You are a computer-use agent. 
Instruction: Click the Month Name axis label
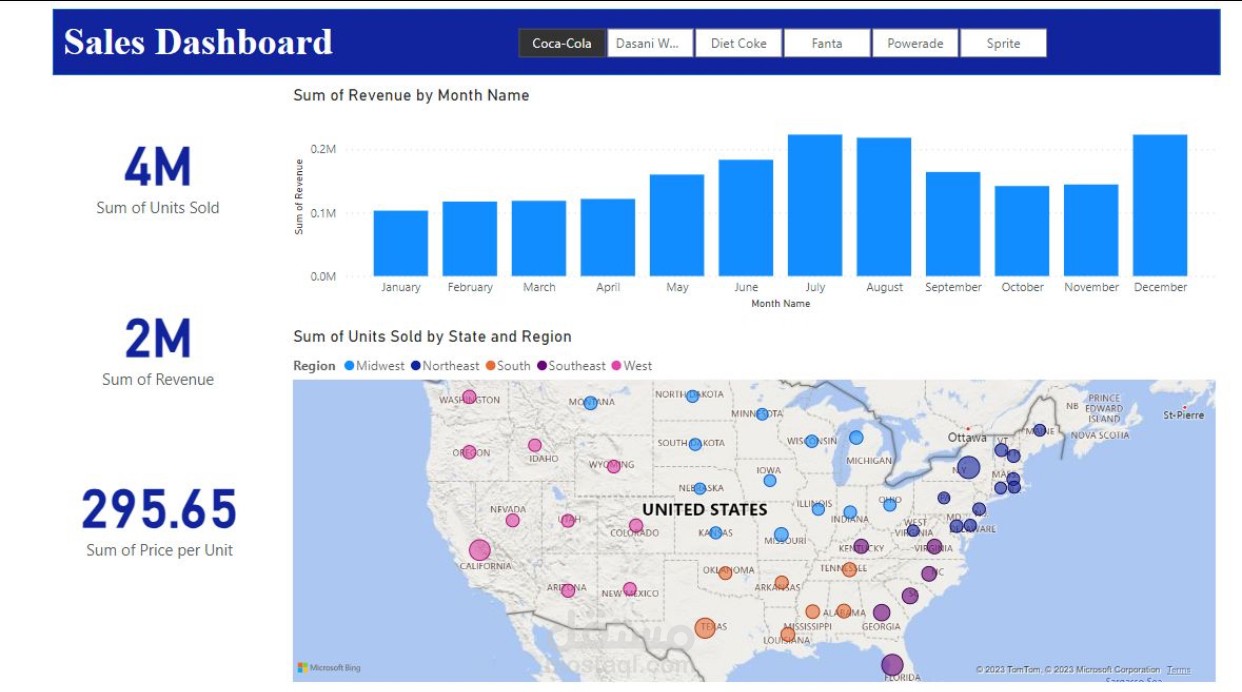click(x=780, y=303)
